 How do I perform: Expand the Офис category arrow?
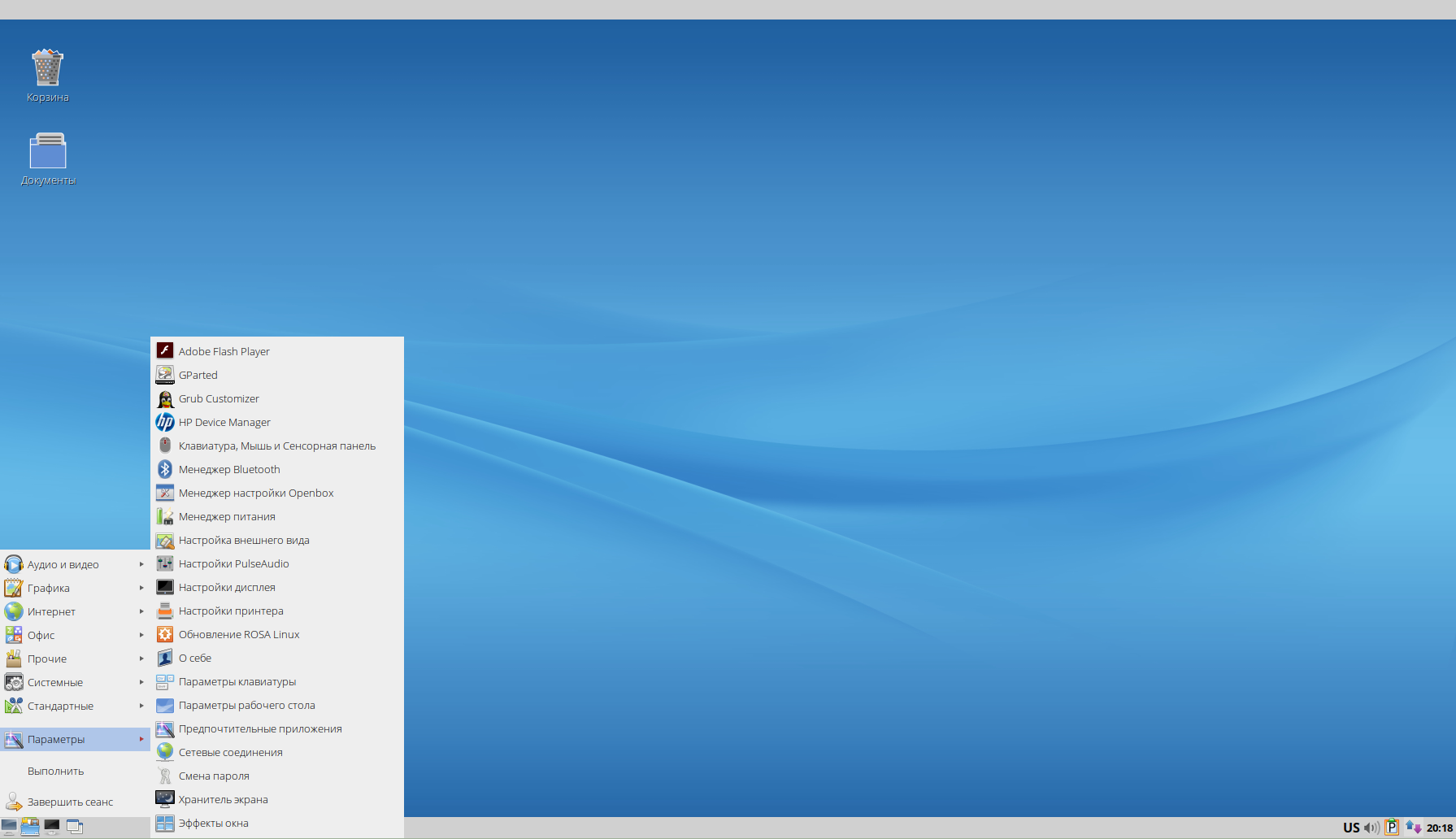point(141,635)
